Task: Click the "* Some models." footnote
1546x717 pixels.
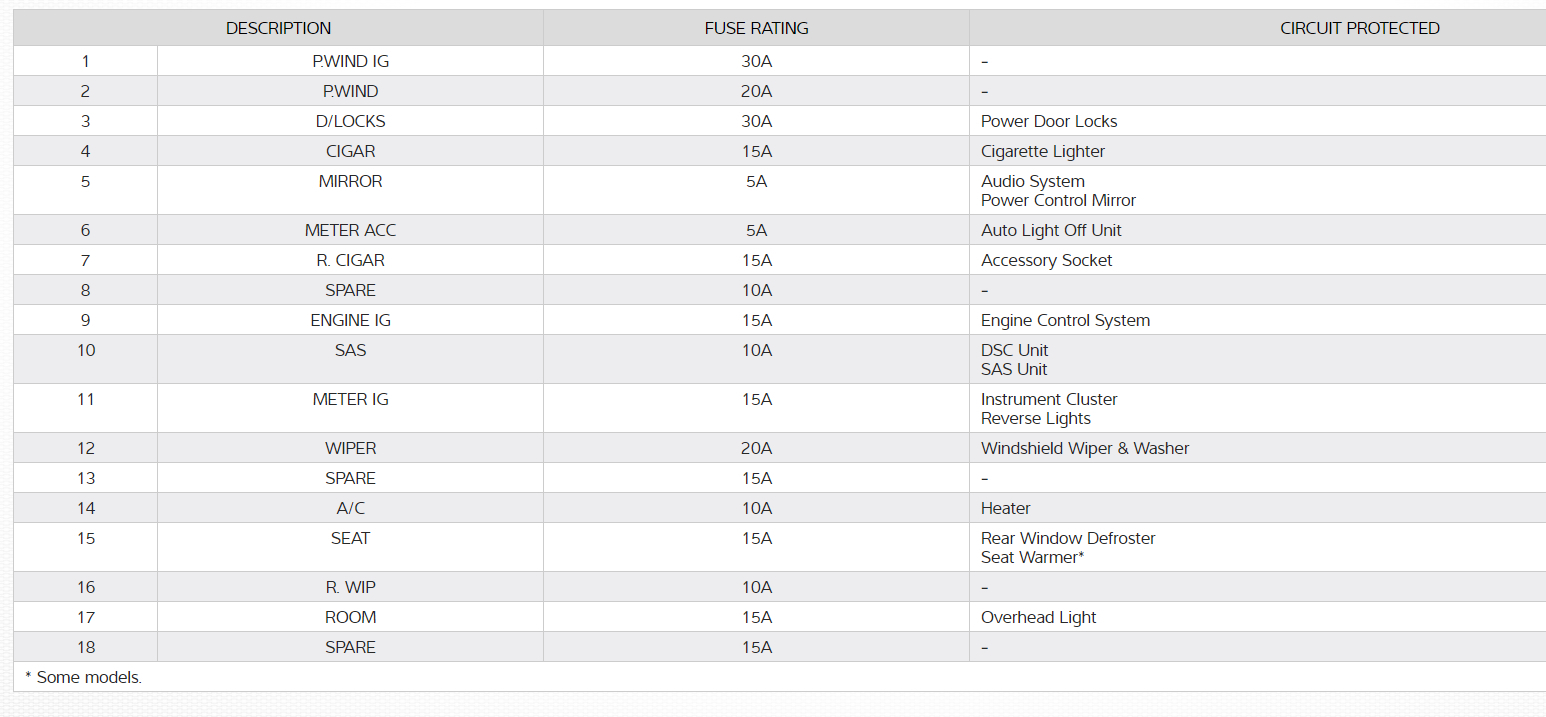Action: point(83,677)
